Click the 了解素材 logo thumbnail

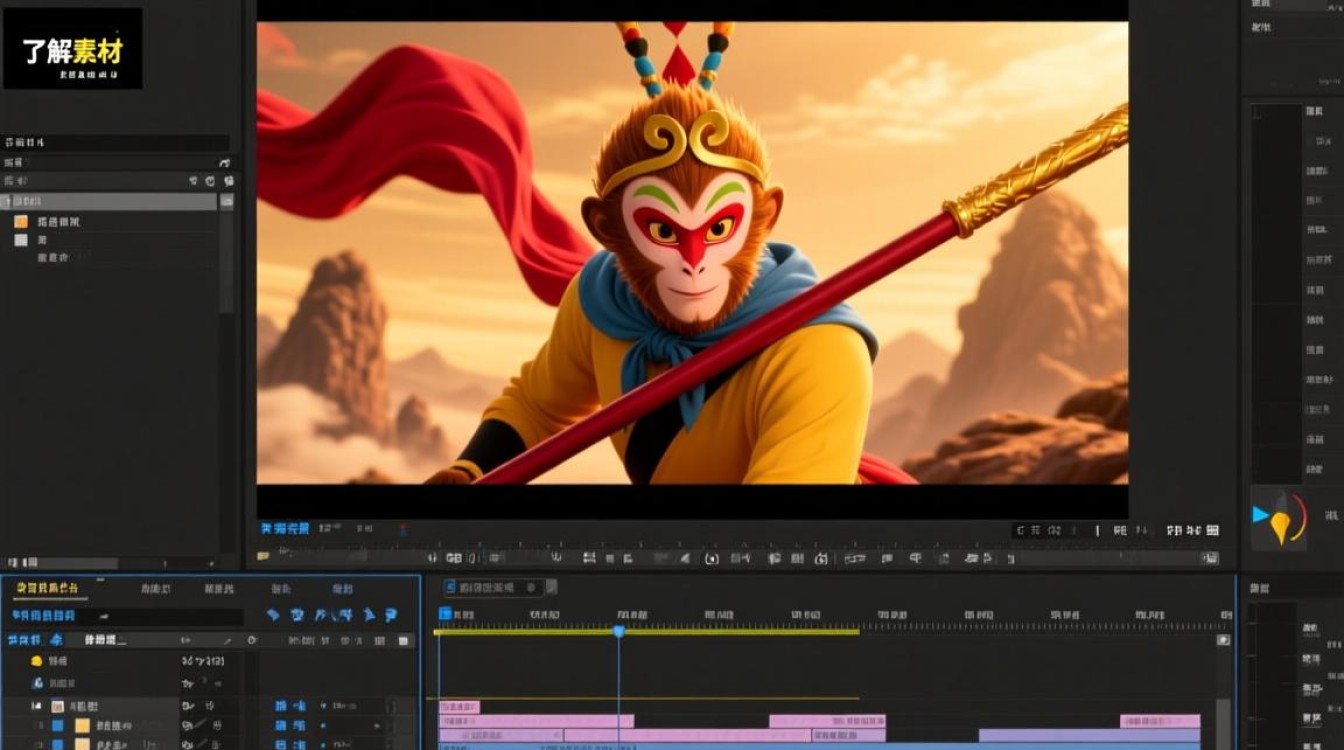[73, 49]
